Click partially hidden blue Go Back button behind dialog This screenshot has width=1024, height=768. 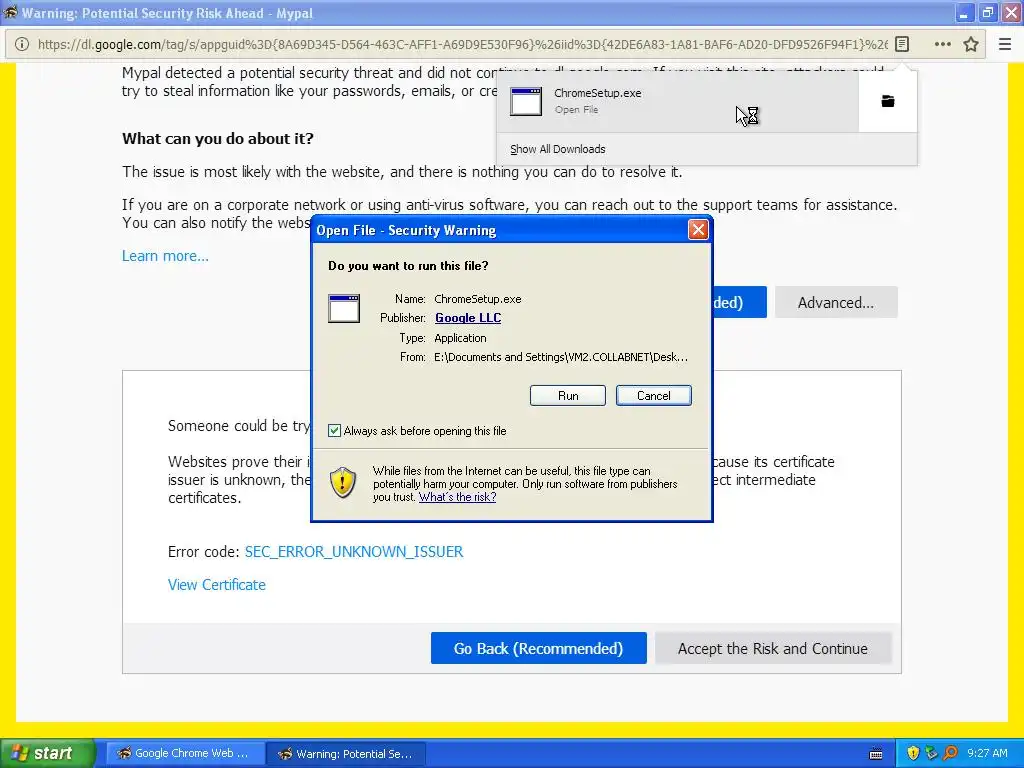739,302
